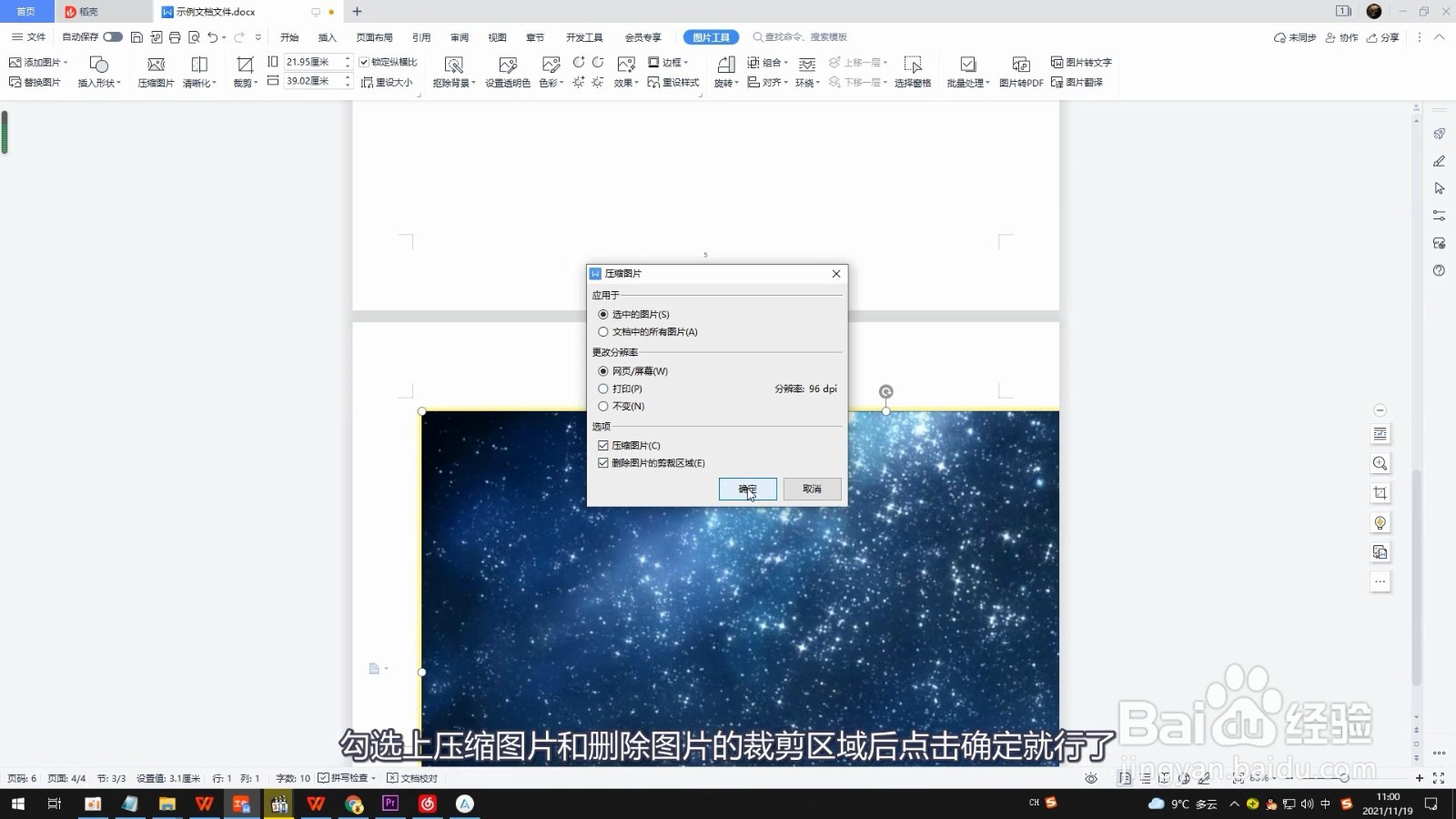Select 不变(N) resolution option
Image resolution: width=1456 pixels, height=819 pixels.
click(x=621, y=406)
